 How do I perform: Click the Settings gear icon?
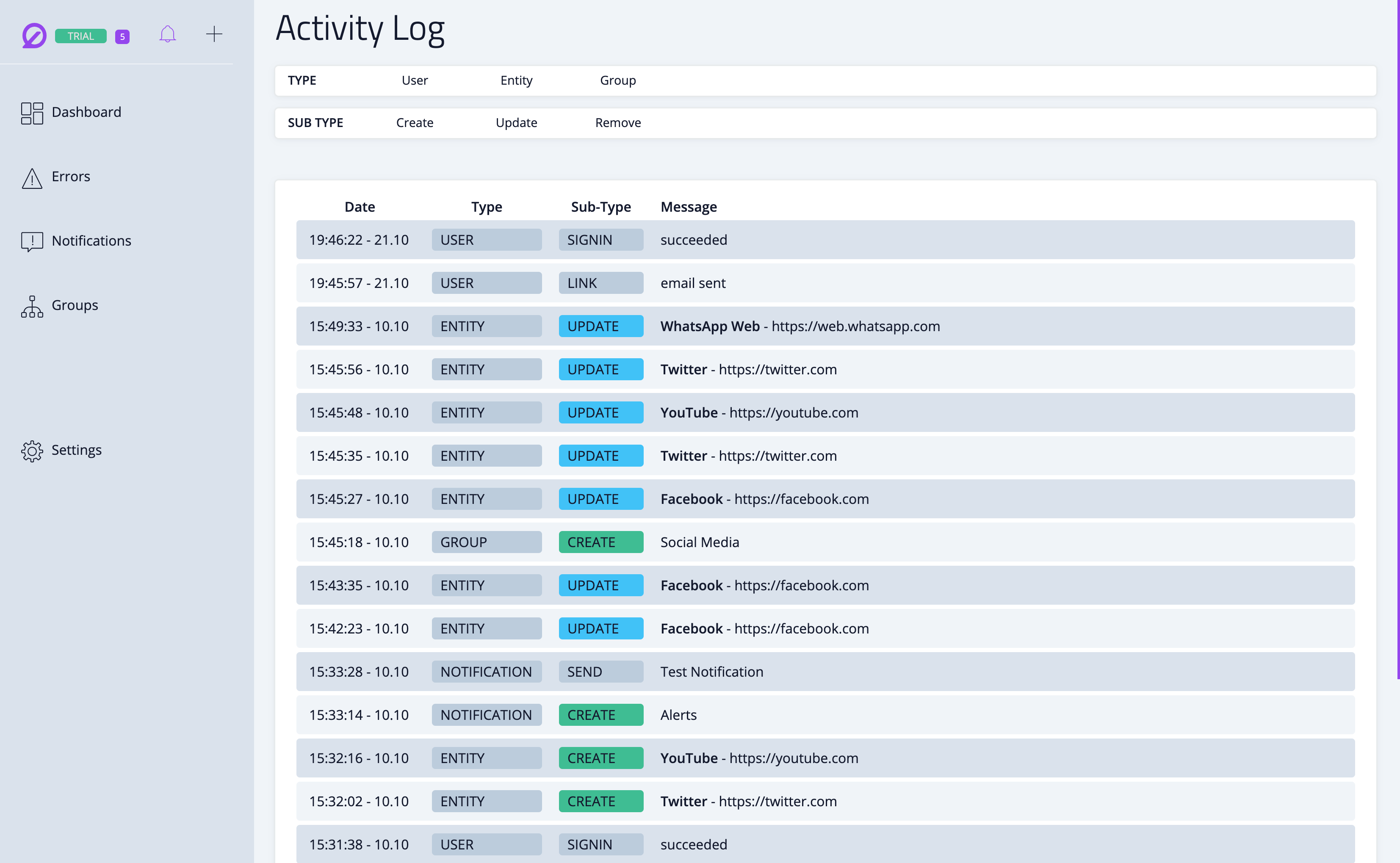pos(32,451)
